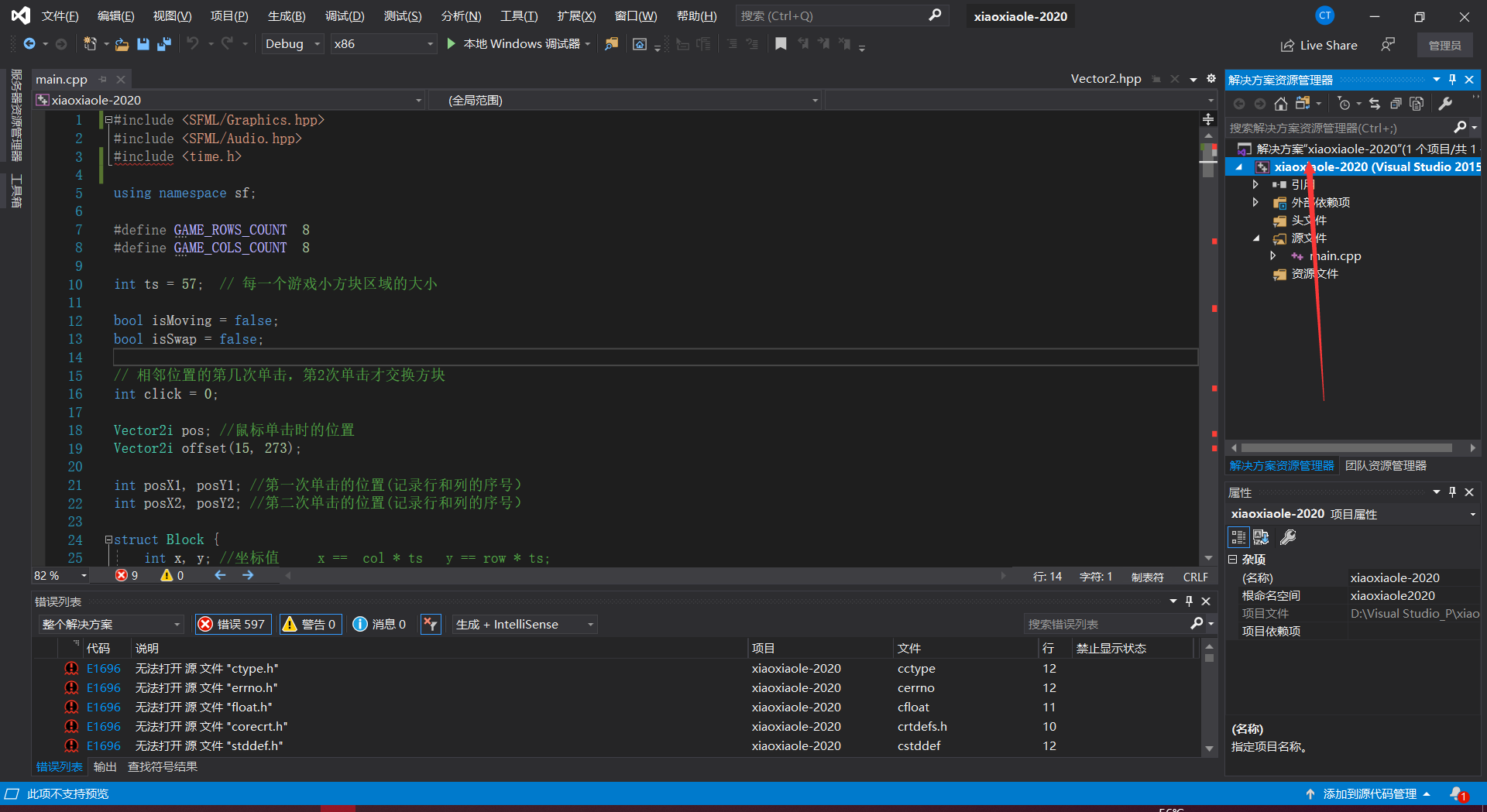
Task: Switch to the 查找符号结果 tab
Action: [163, 766]
